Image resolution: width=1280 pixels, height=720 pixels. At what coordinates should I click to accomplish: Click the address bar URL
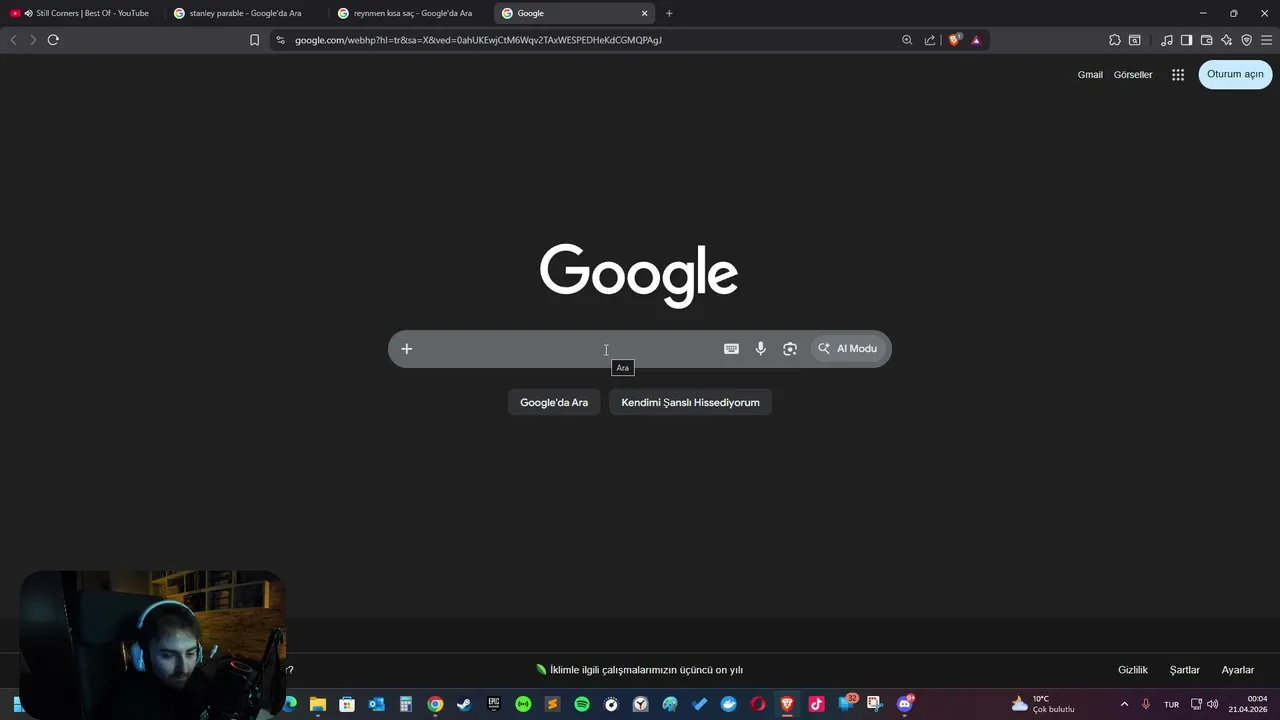pyautogui.click(x=478, y=40)
